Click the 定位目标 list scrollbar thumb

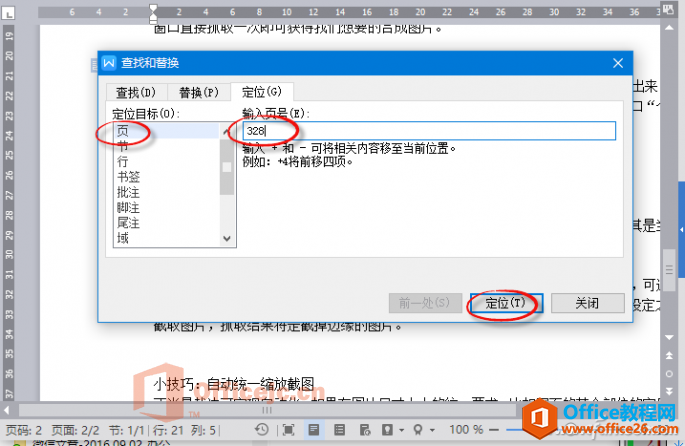pos(226,167)
